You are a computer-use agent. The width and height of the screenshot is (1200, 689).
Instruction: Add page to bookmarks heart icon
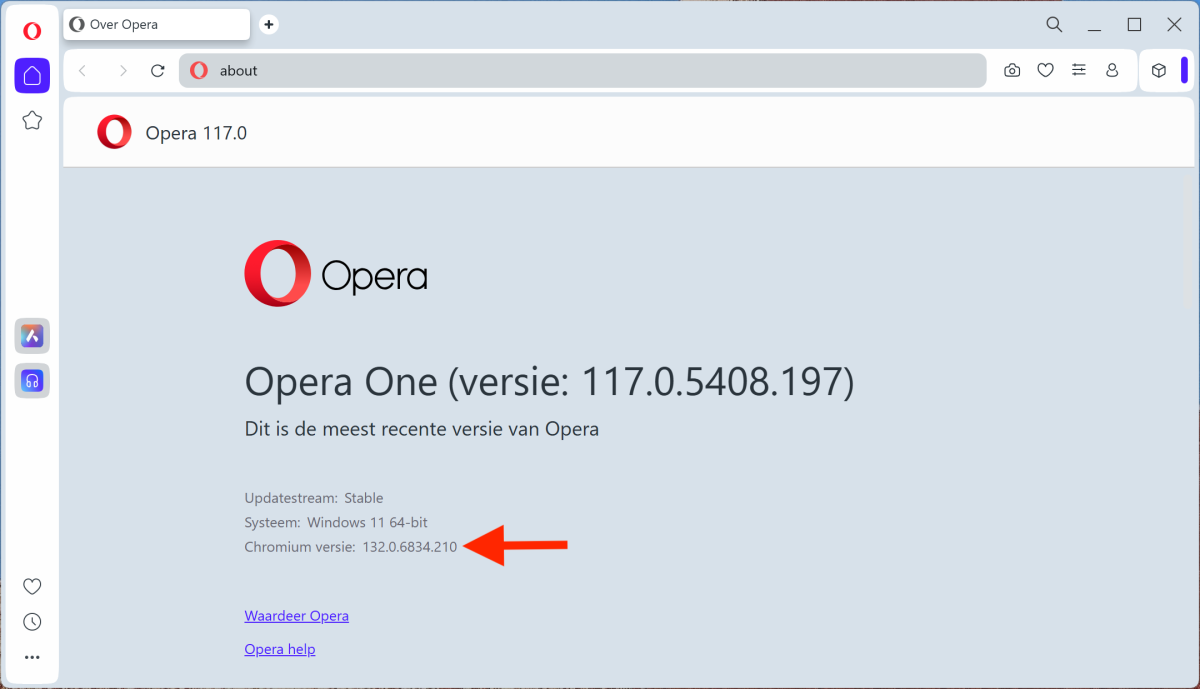point(1045,70)
